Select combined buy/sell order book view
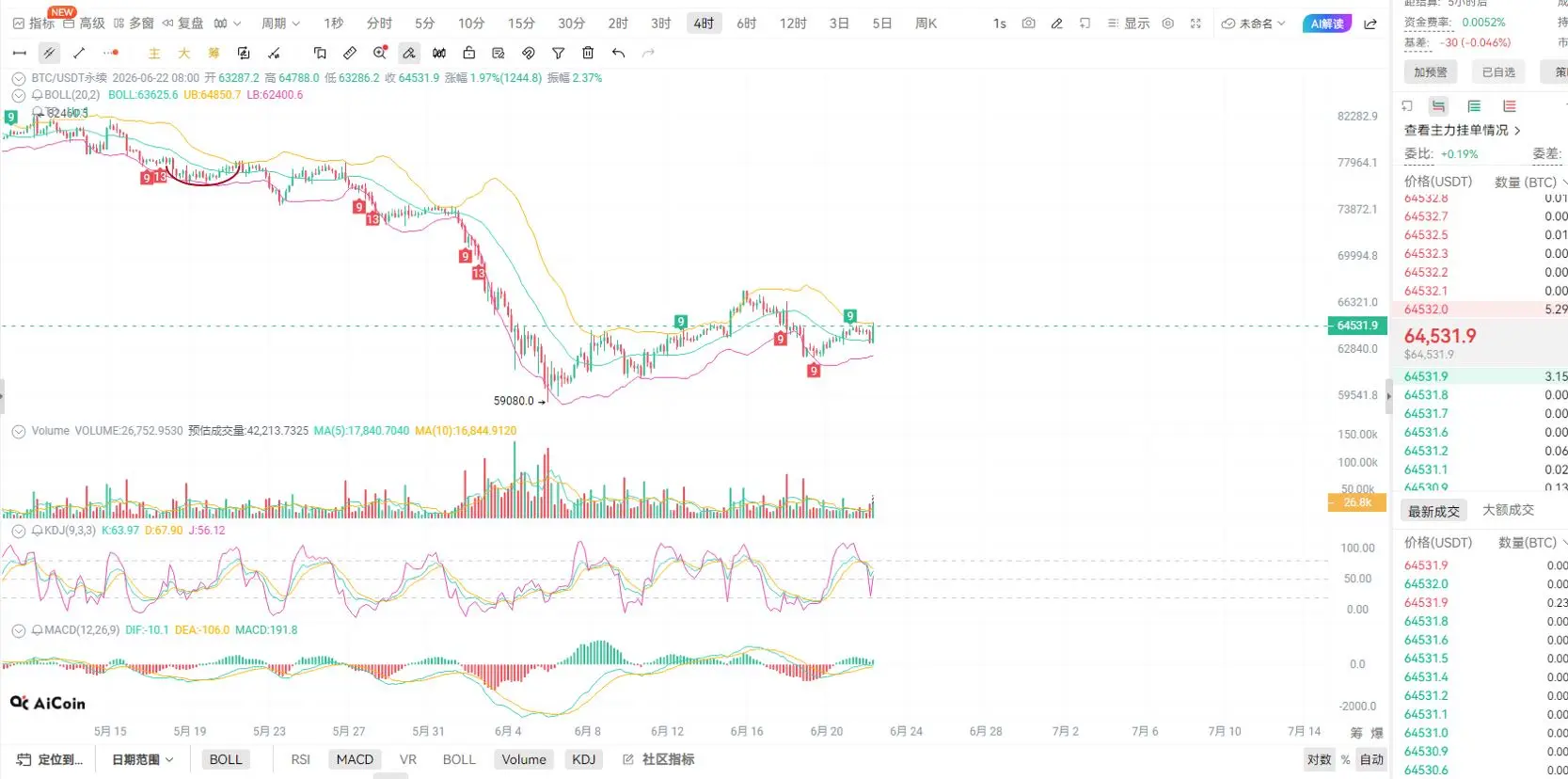 (1438, 106)
